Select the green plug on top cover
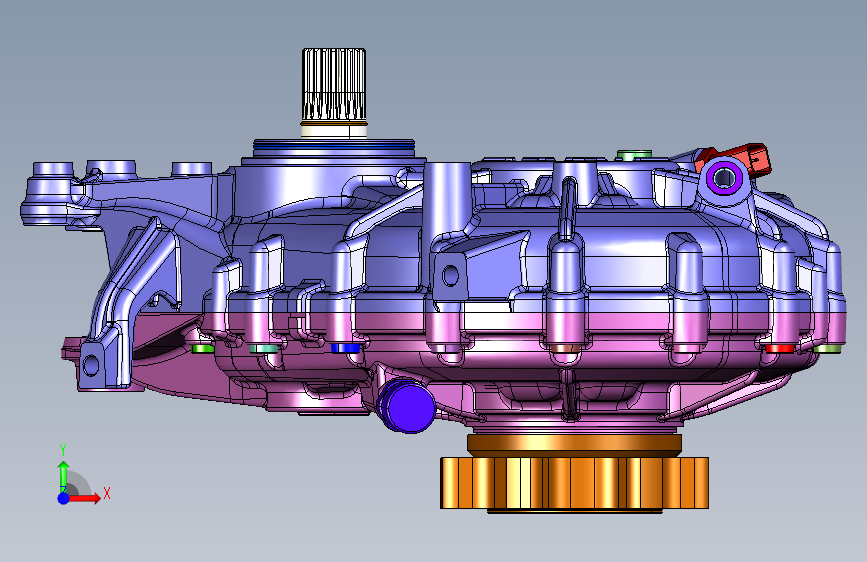 634,155
